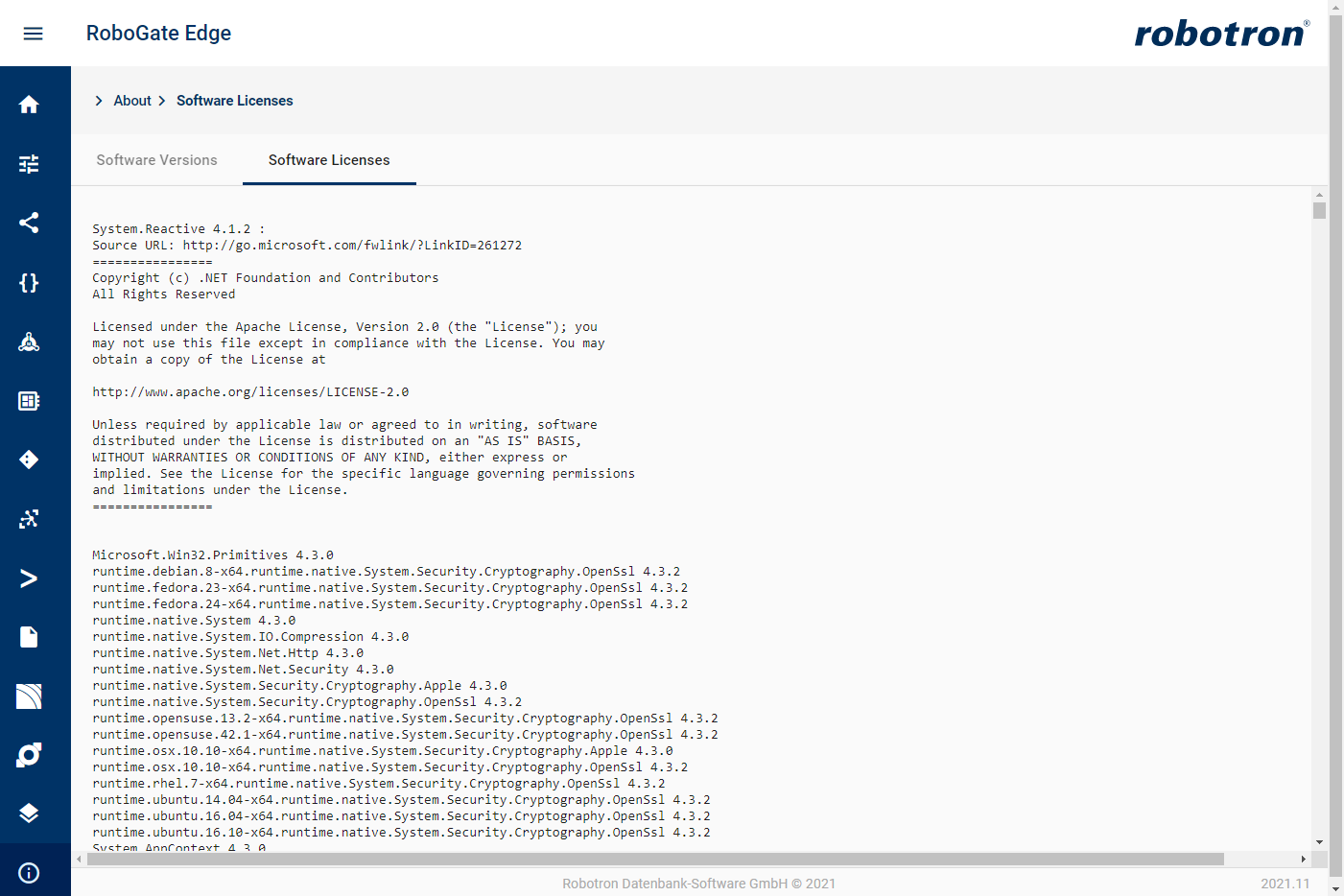
Task: Open the scatter arrows sidebar icon
Action: pyautogui.click(x=29, y=519)
